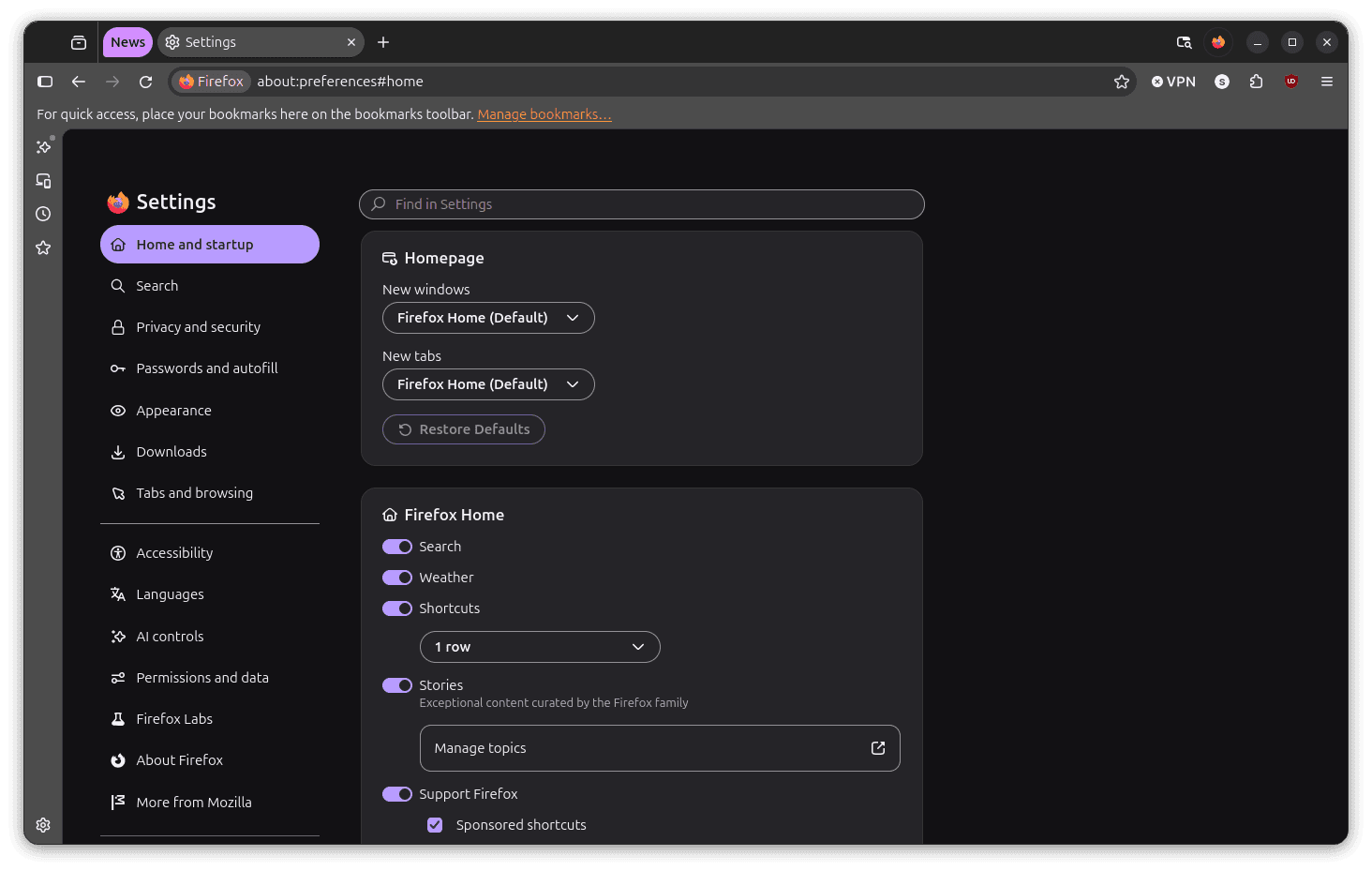The image size is (1372, 871).
Task: Click the Firefox identity badge in address bar
Action: (x=212, y=82)
